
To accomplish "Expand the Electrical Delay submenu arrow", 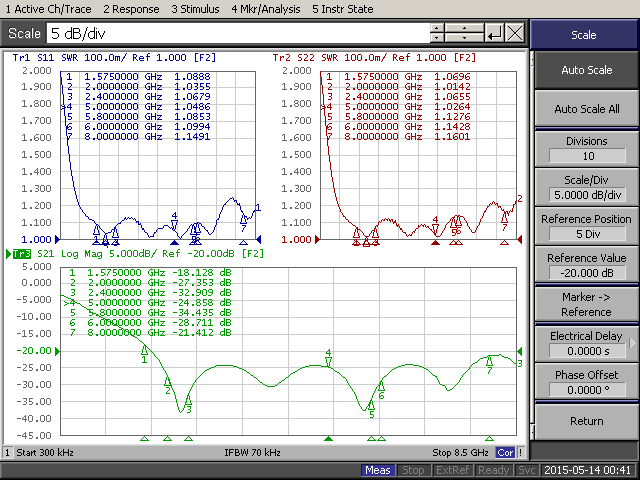I will click(x=633, y=343).
